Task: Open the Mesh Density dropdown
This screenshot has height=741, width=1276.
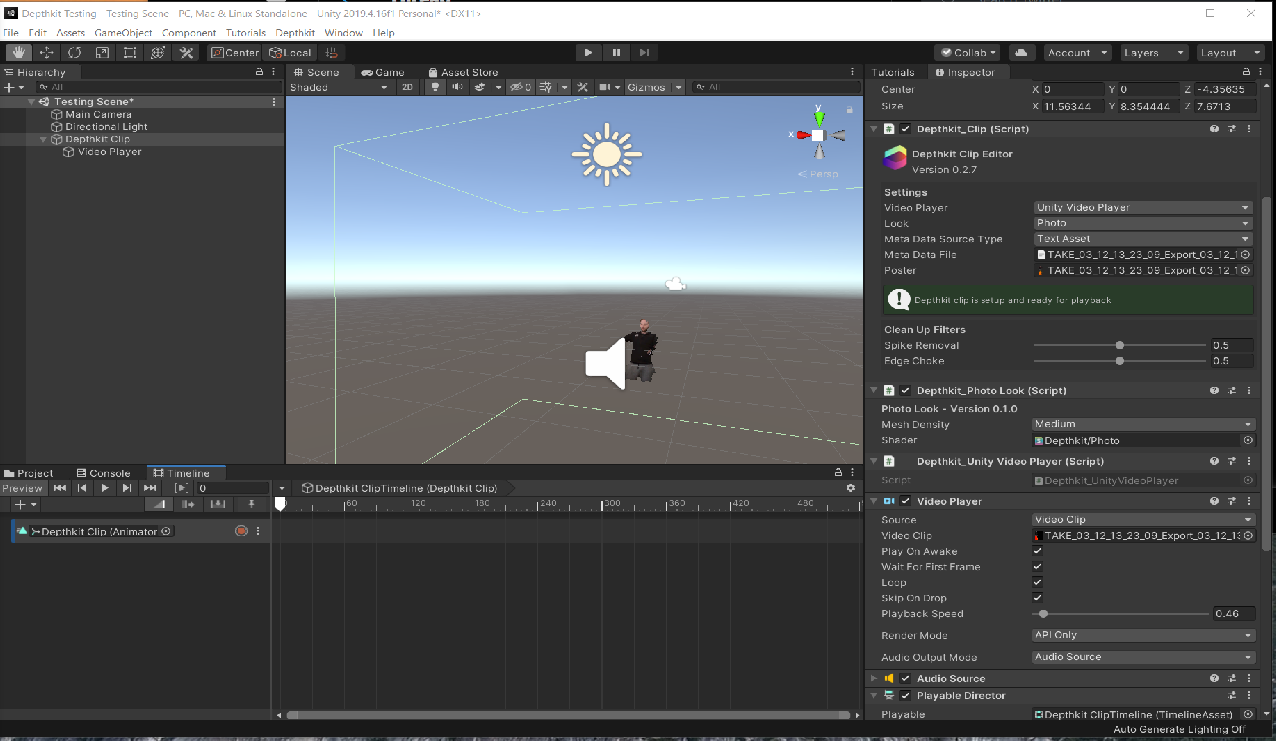Action: point(1143,425)
